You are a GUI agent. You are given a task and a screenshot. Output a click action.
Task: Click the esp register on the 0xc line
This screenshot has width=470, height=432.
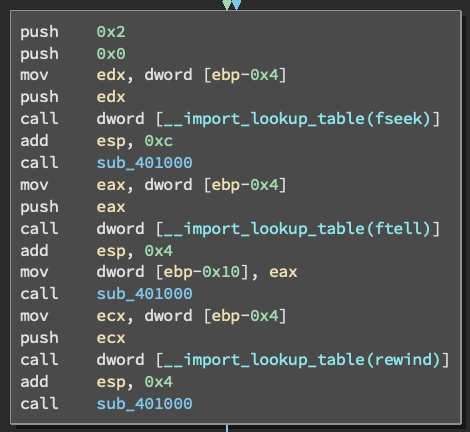pyautogui.click(x=111, y=141)
